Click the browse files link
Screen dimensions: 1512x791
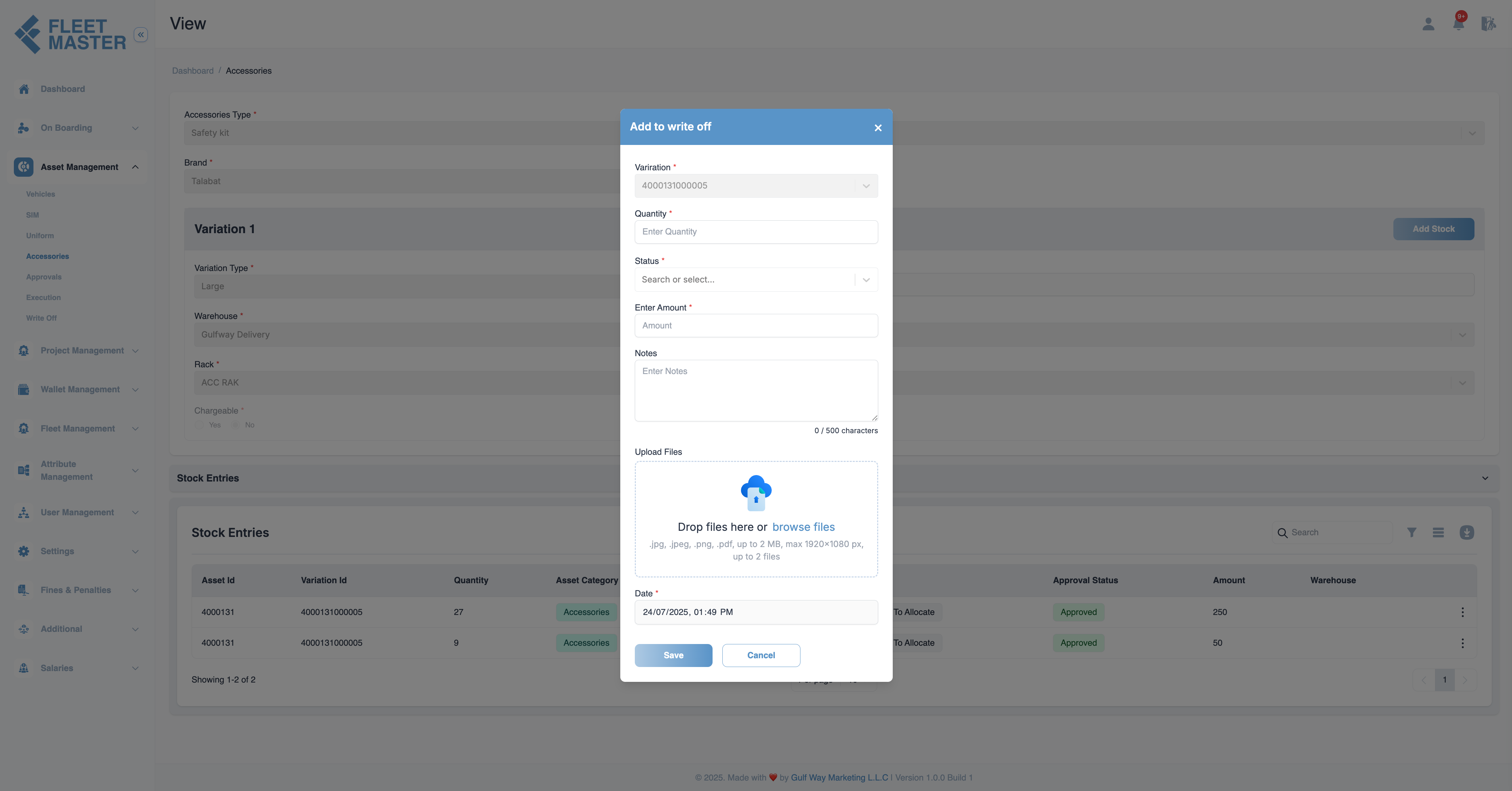point(803,527)
